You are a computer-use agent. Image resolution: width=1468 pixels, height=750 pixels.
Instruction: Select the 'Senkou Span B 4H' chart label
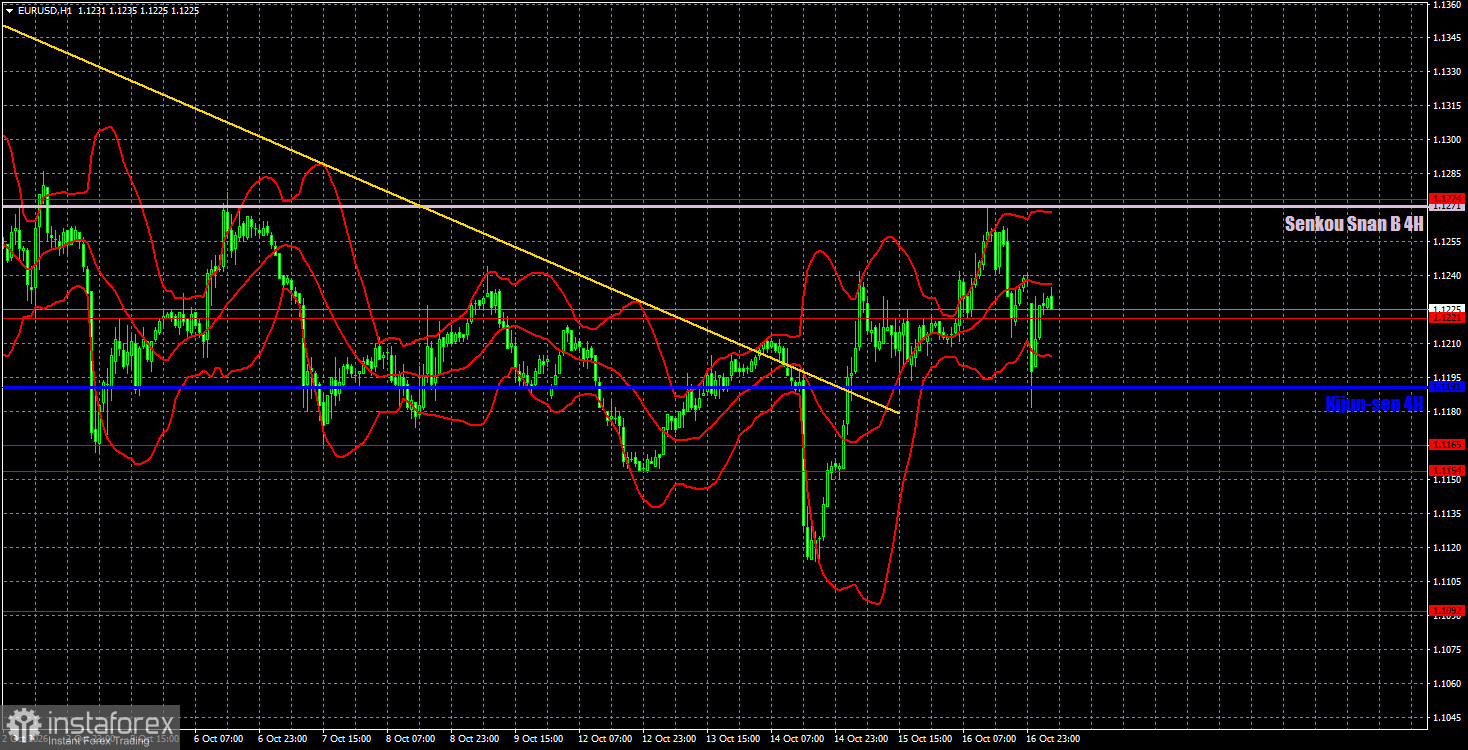(1354, 224)
